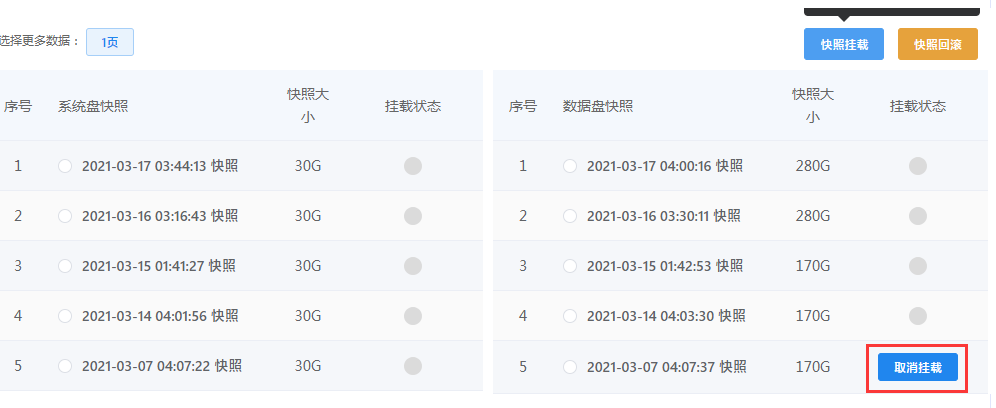
Task: Click mount status dot for data snapshot 1
Action: tap(918, 167)
